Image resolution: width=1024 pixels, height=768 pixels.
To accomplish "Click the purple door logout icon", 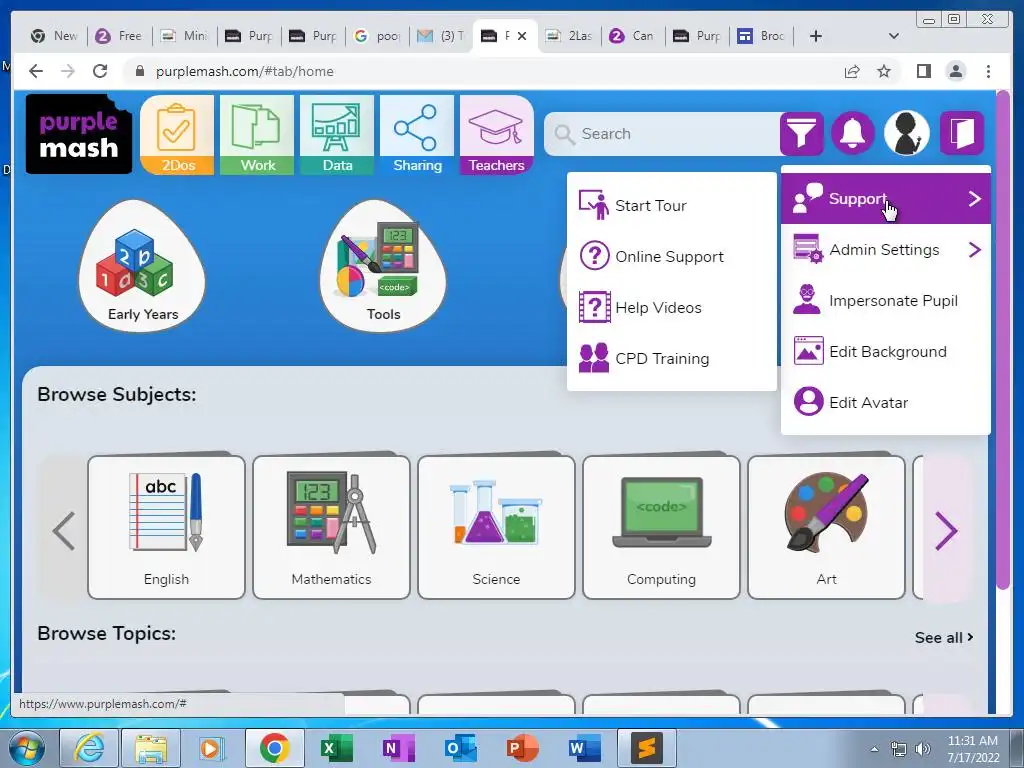I will click(962, 133).
